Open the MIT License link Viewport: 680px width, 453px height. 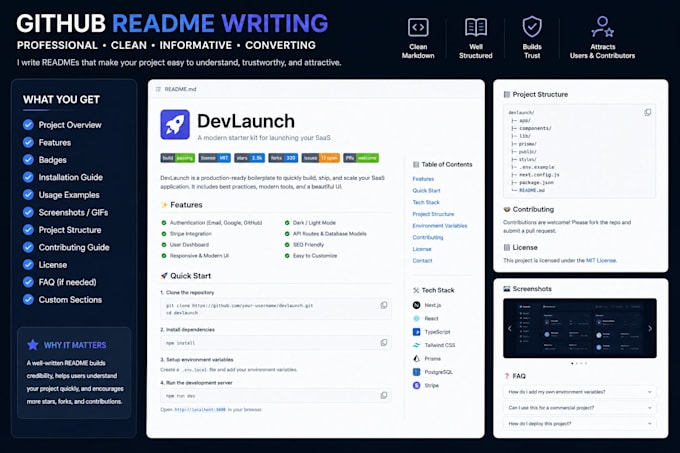(x=601, y=261)
